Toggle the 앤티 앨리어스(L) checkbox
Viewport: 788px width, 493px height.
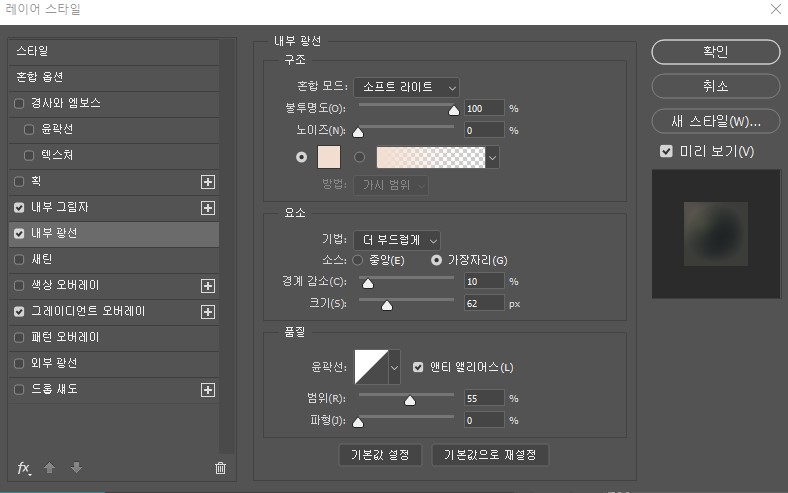pos(418,367)
